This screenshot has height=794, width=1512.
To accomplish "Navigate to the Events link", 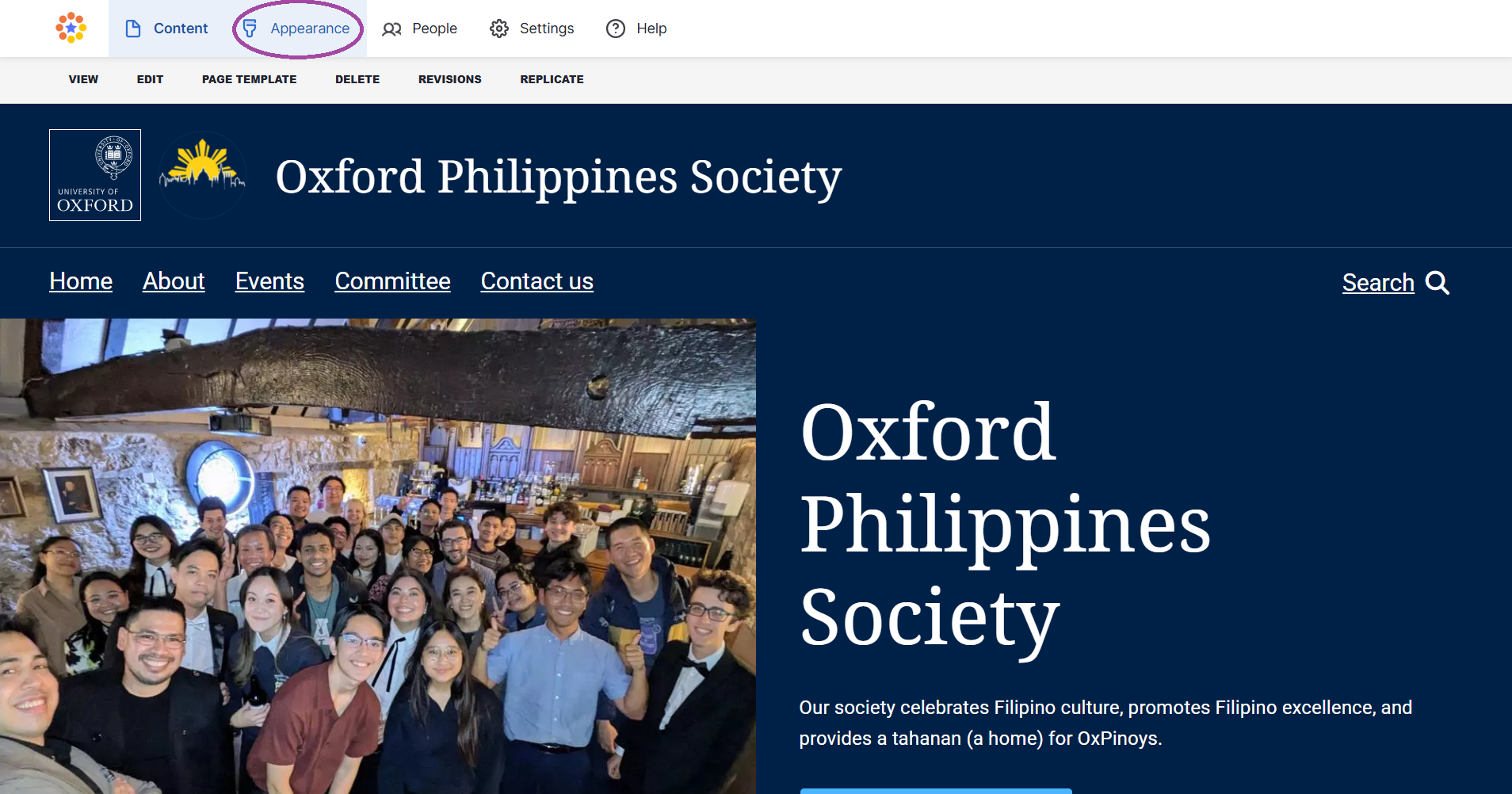I will 269,281.
